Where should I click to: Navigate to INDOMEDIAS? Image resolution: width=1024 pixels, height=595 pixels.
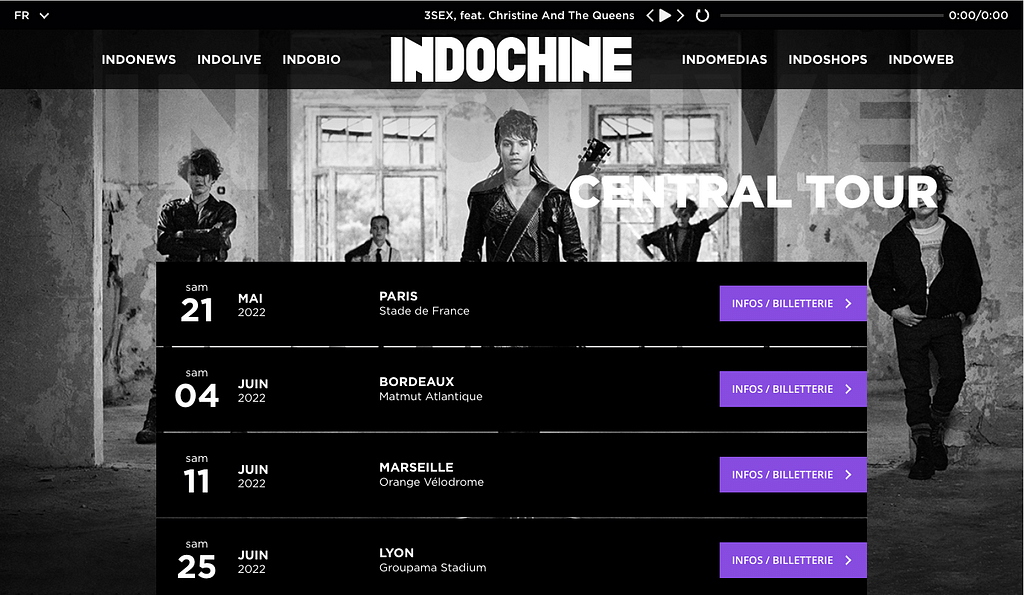pos(724,59)
